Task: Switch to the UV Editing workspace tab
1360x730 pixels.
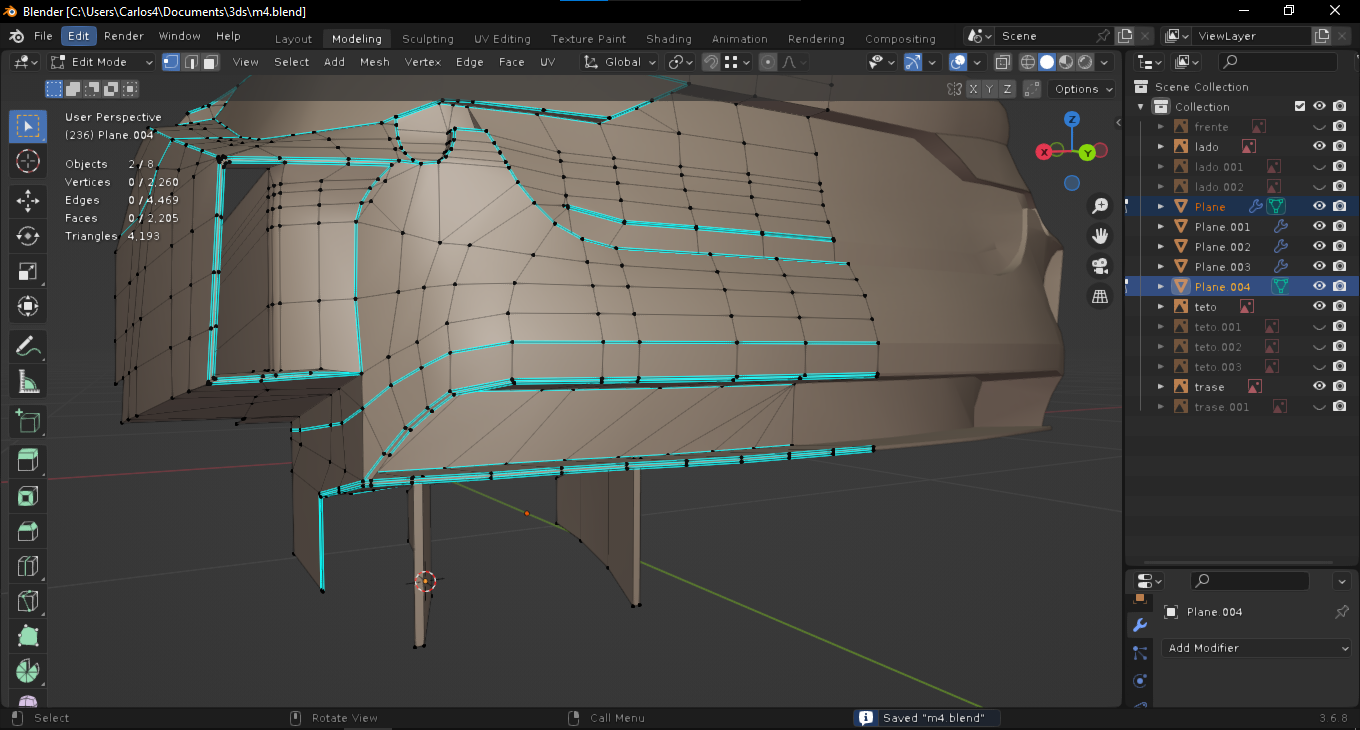Action: 502,39
